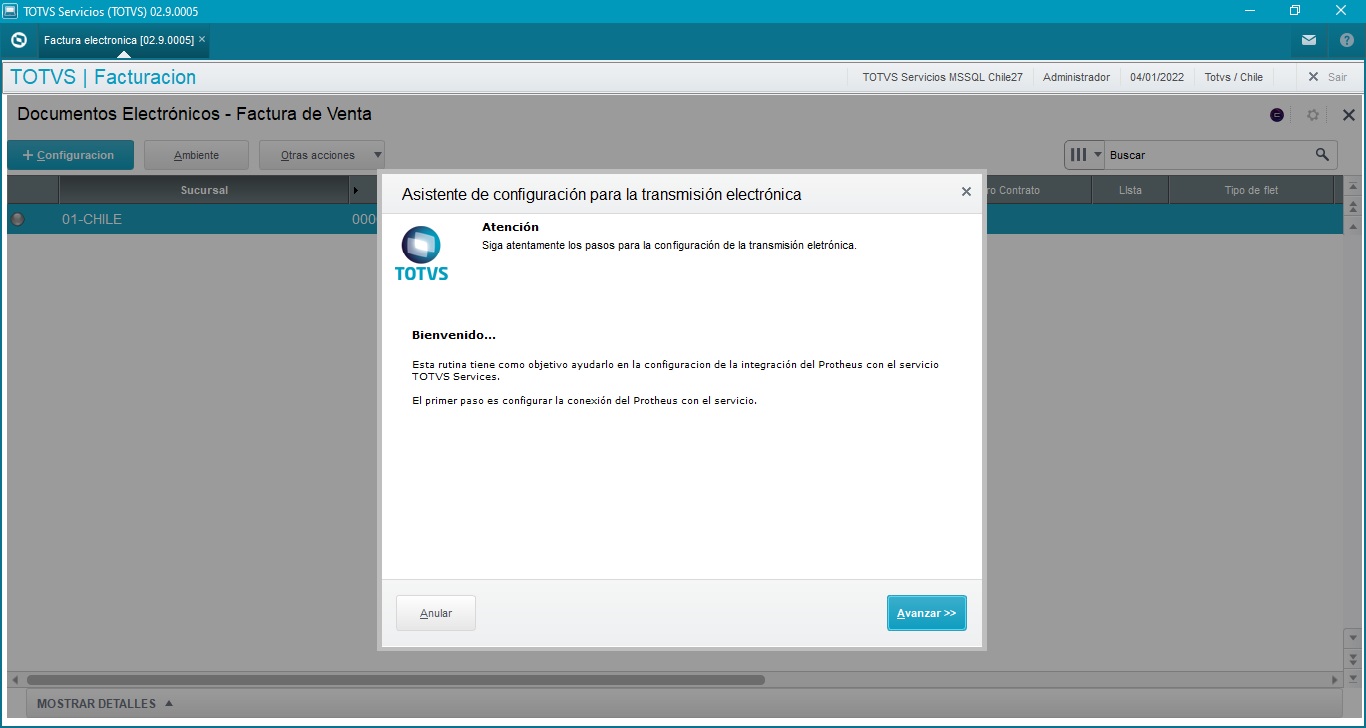Click the purple round icon in Documentos Electrónicos
This screenshot has height=728, width=1366.
pos(1277,115)
